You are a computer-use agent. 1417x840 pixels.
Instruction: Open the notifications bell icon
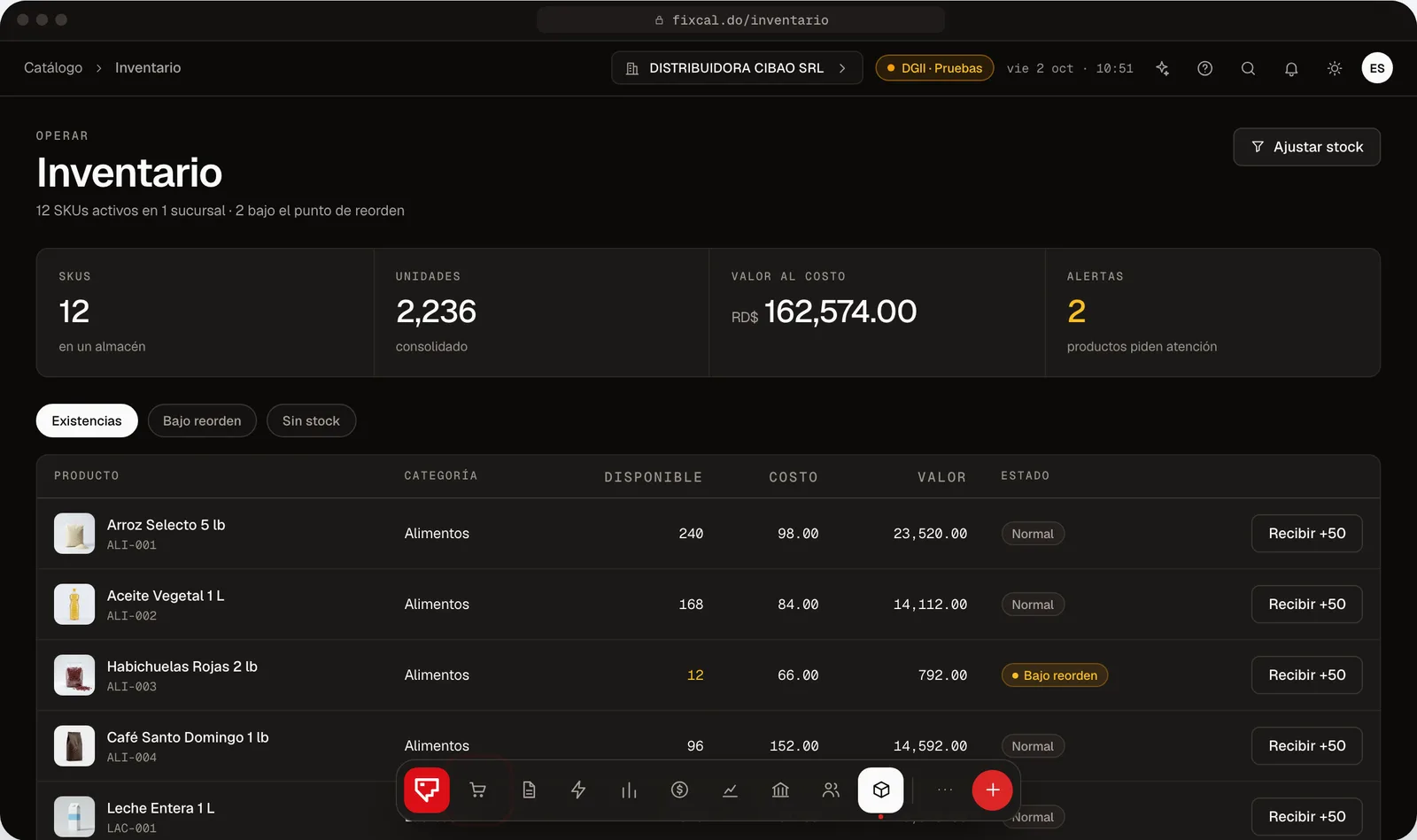pos(1291,68)
